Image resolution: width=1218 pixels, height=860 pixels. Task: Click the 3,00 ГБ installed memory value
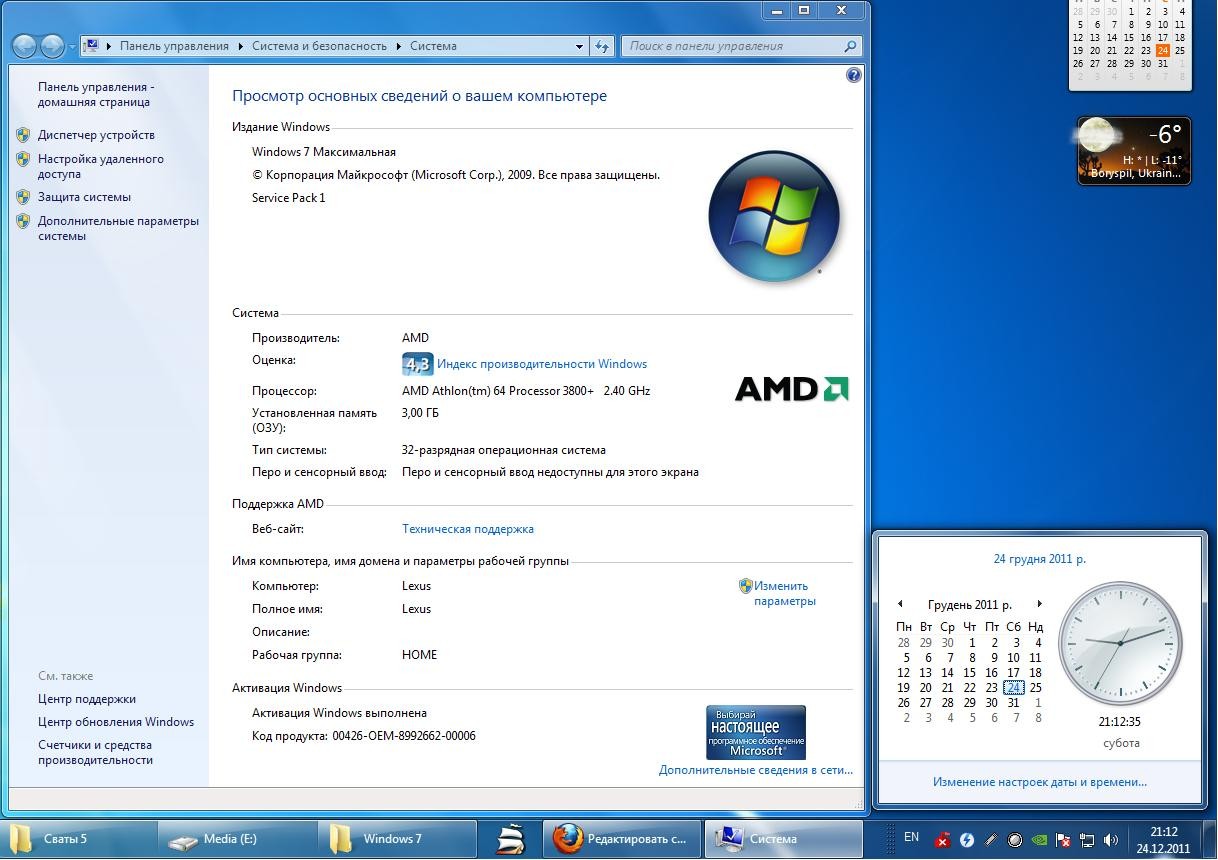[x=420, y=413]
